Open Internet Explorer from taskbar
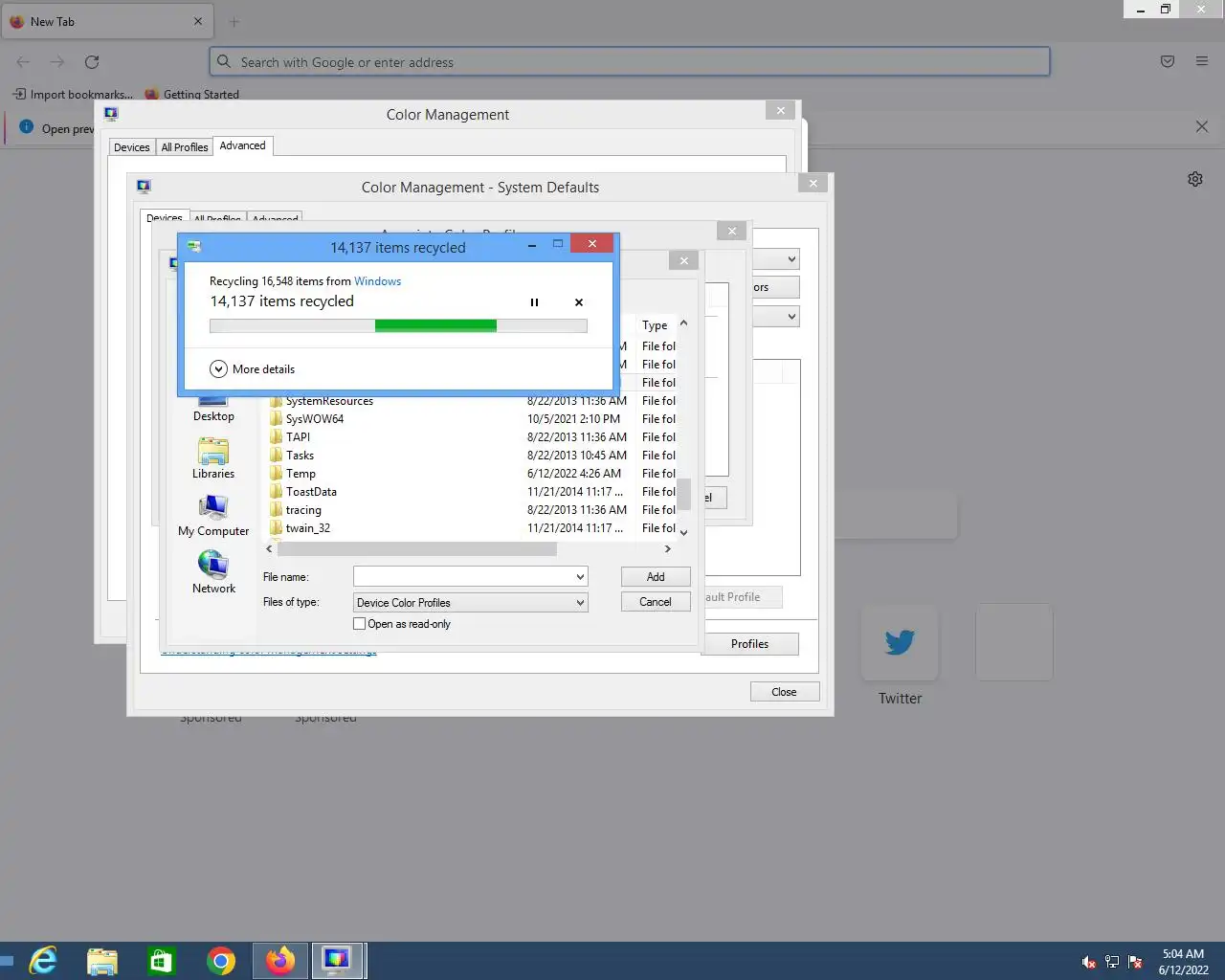The width and height of the screenshot is (1225, 980). pyautogui.click(x=43, y=961)
